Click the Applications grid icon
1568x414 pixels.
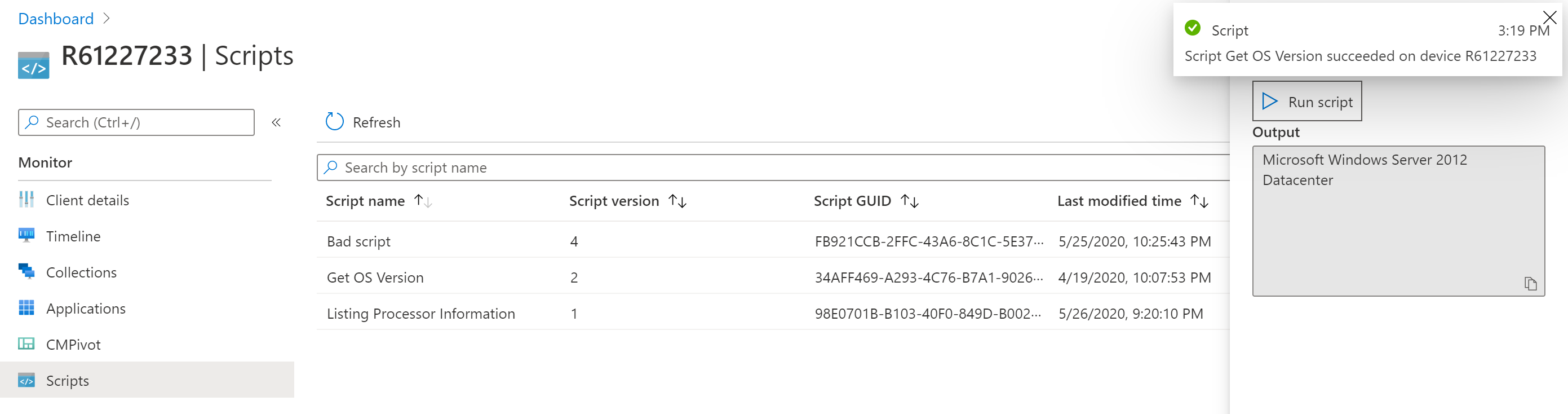(x=26, y=308)
